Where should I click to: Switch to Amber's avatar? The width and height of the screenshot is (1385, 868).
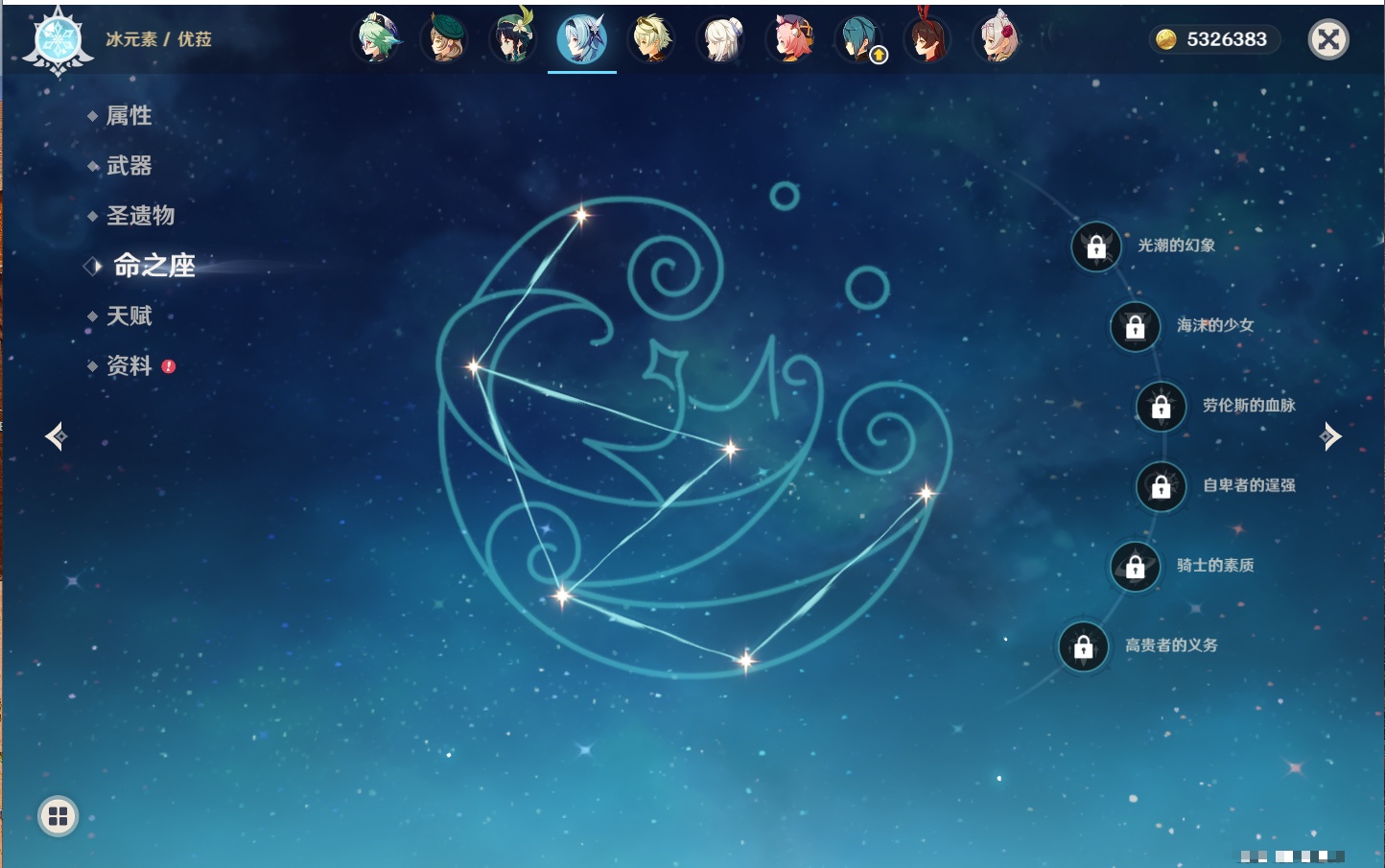tap(928, 38)
